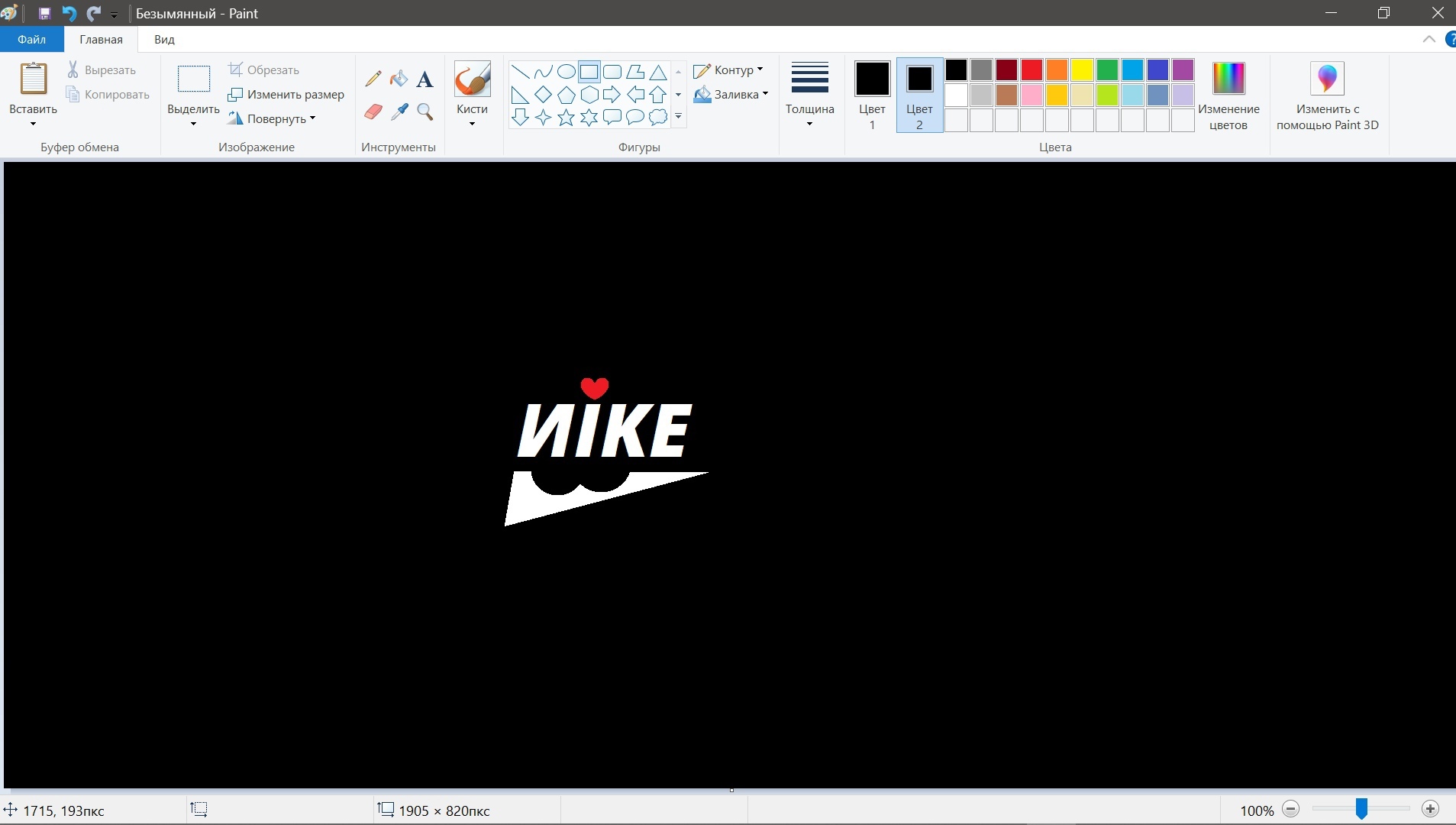
Task: Choose the Line shape
Action: [x=520, y=72]
